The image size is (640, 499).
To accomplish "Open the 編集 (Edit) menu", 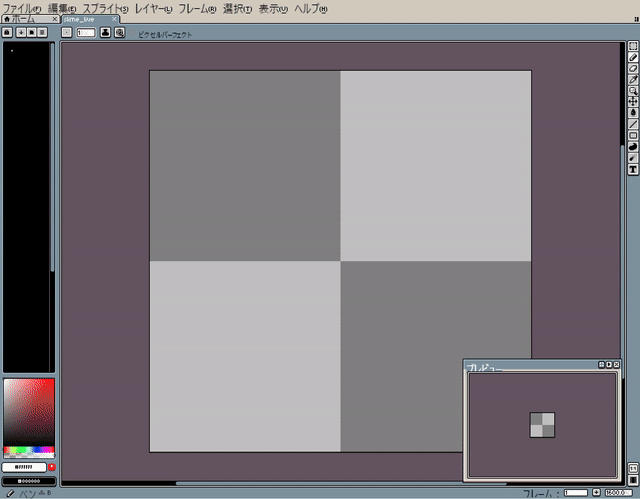I will [x=62, y=9].
